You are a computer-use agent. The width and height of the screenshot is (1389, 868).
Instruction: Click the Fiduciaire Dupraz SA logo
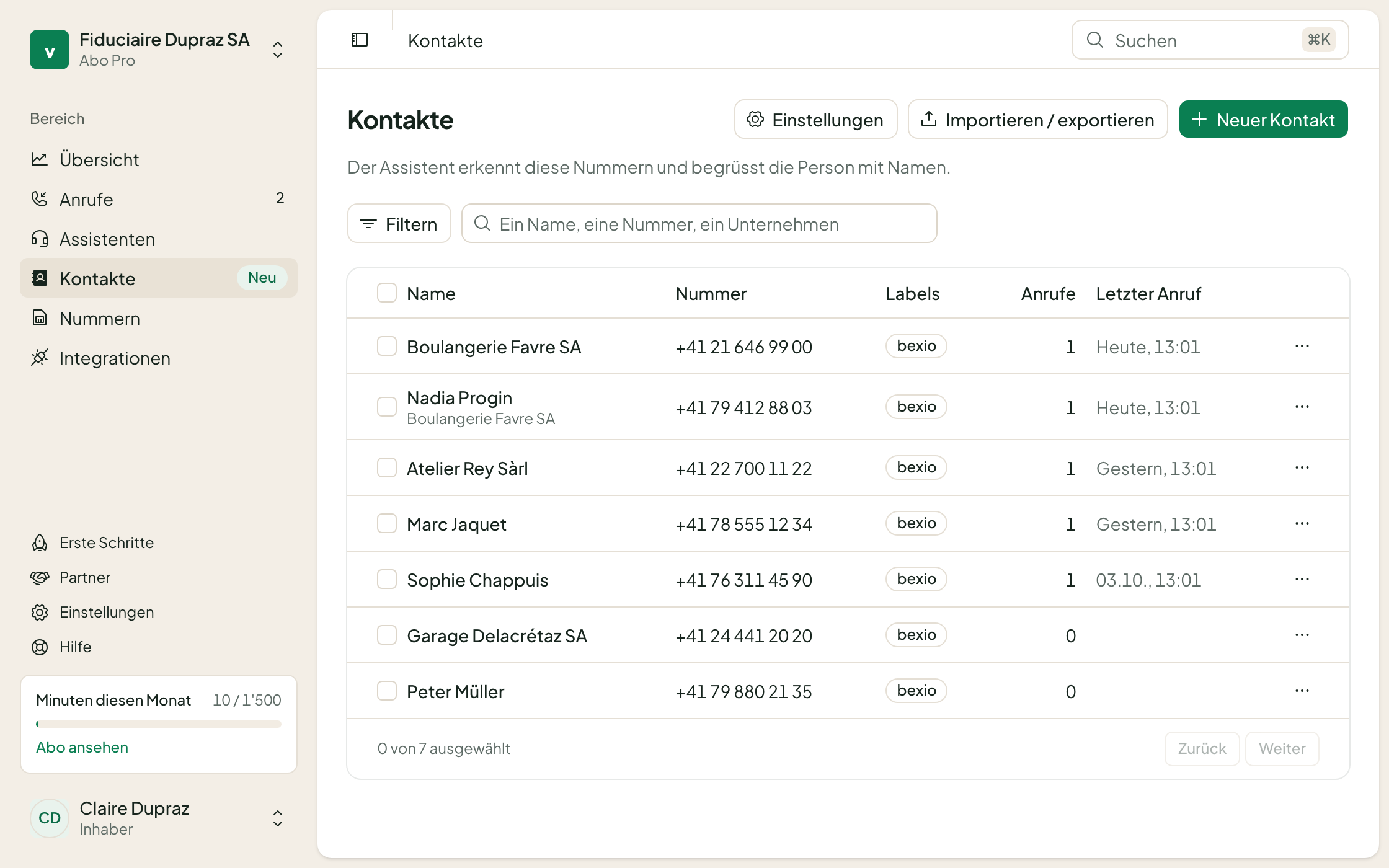point(50,50)
